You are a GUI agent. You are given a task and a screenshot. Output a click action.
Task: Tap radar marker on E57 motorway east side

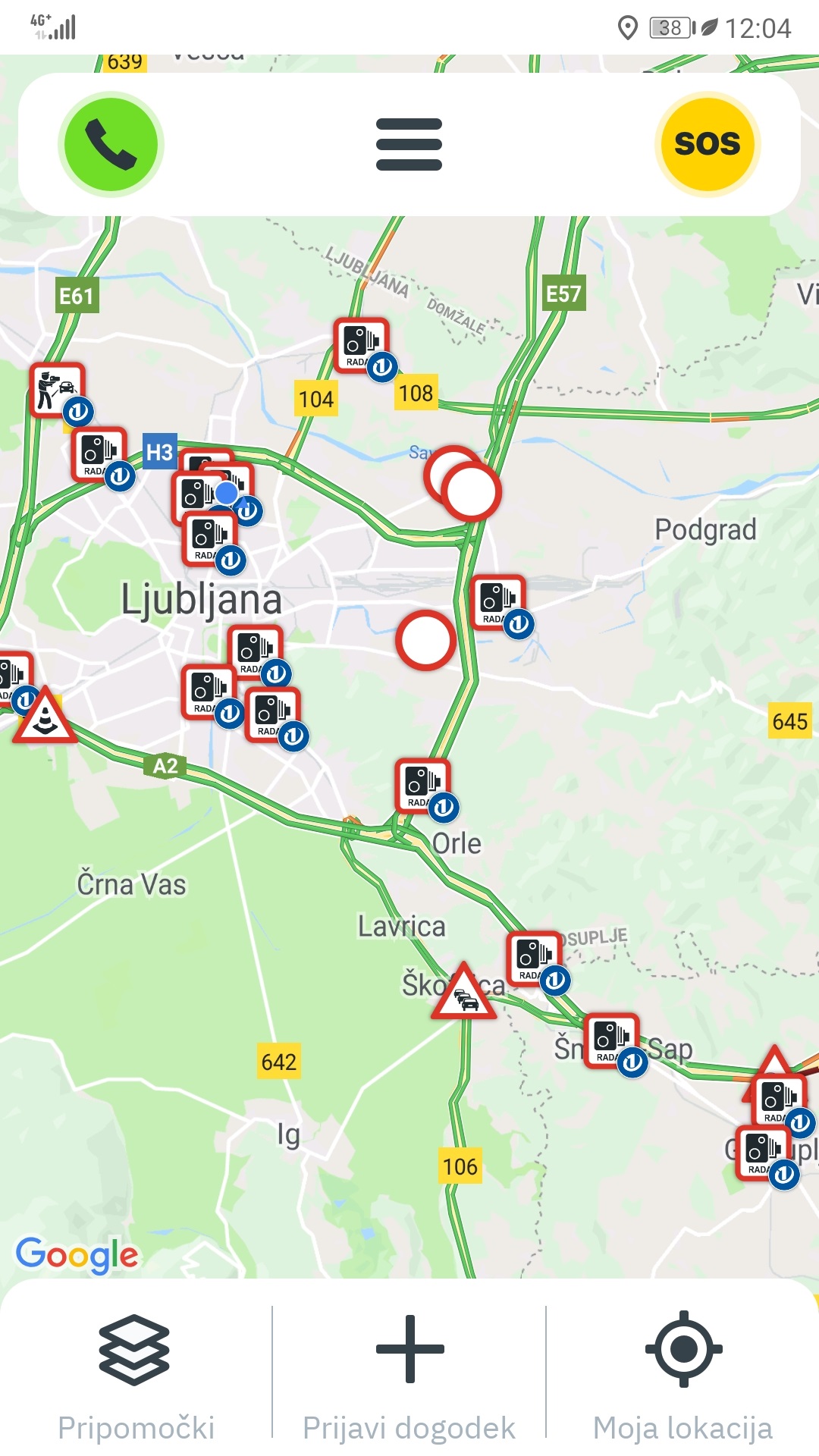[501, 606]
